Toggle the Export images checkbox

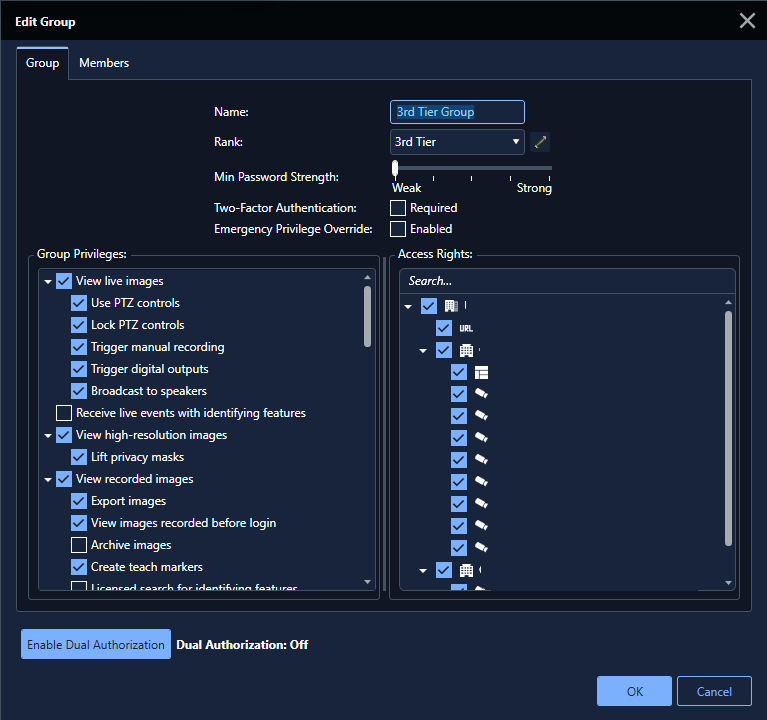pyautogui.click(x=79, y=501)
